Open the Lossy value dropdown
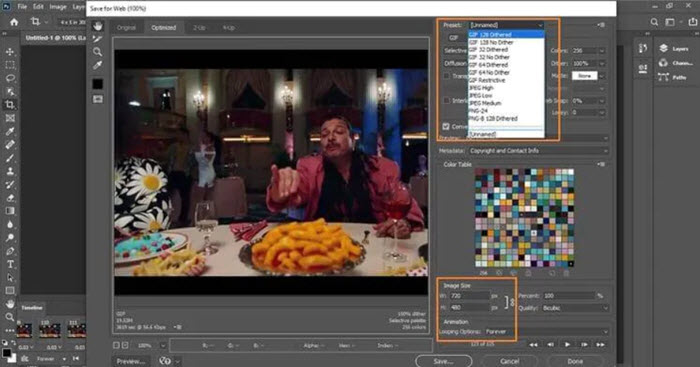 click(602, 113)
